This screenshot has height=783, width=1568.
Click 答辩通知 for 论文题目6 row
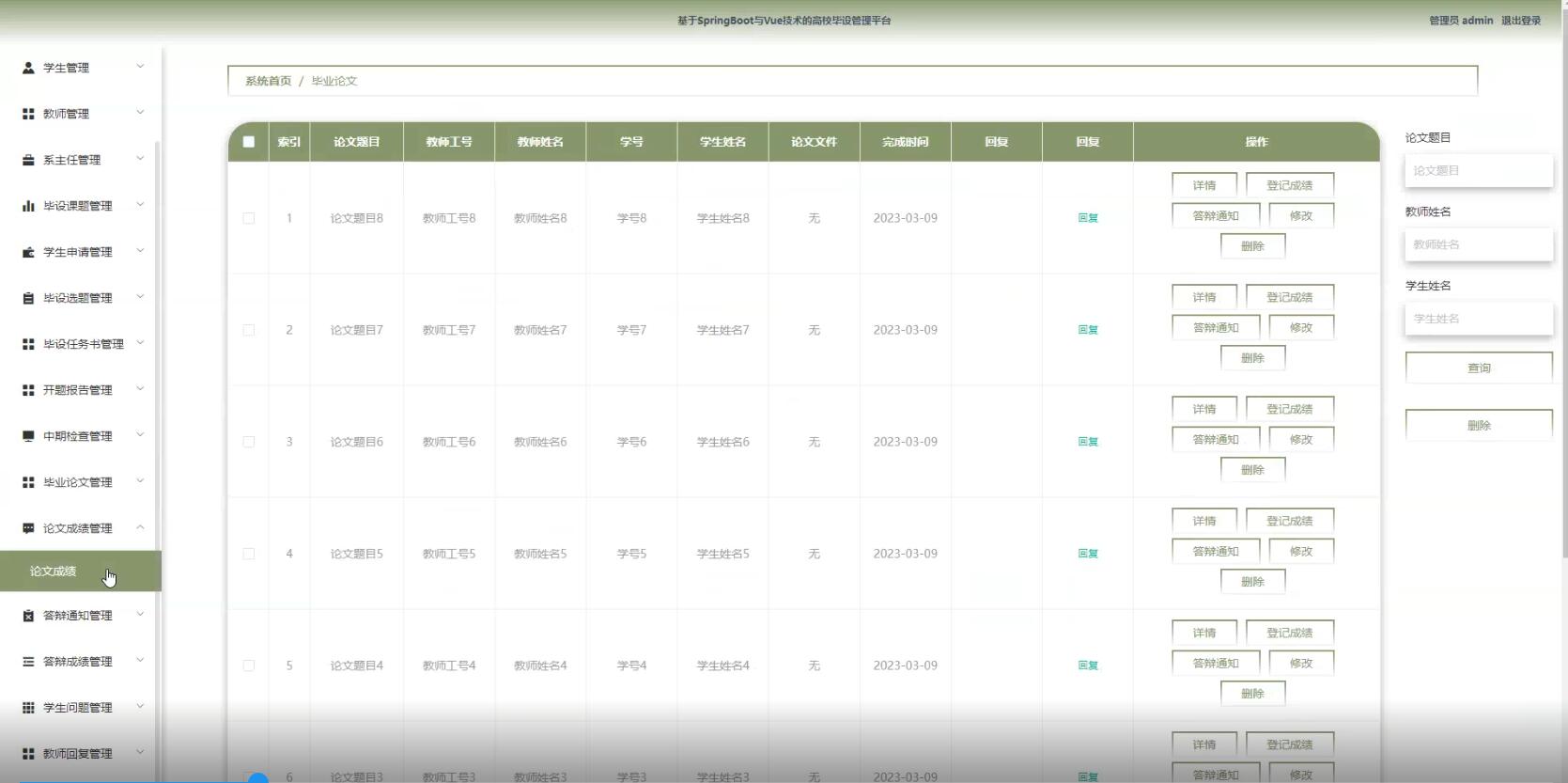(x=1216, y=439)
